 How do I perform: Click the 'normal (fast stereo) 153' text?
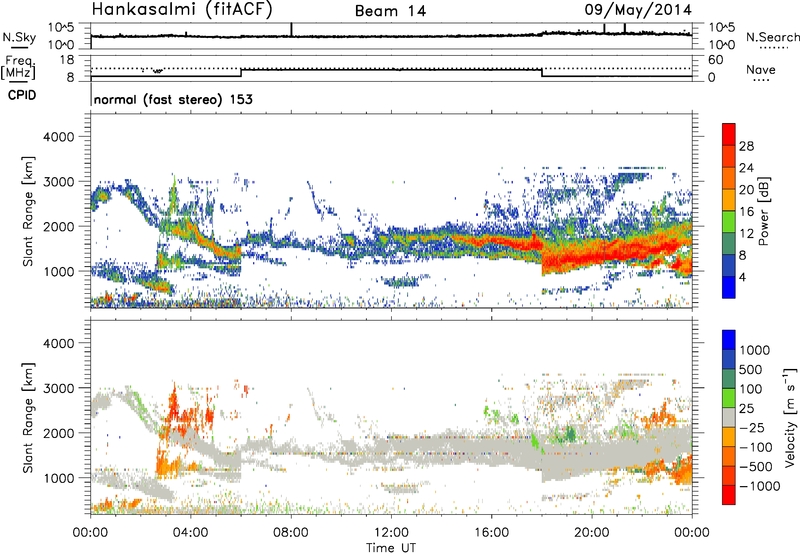[x=173, y=99]
